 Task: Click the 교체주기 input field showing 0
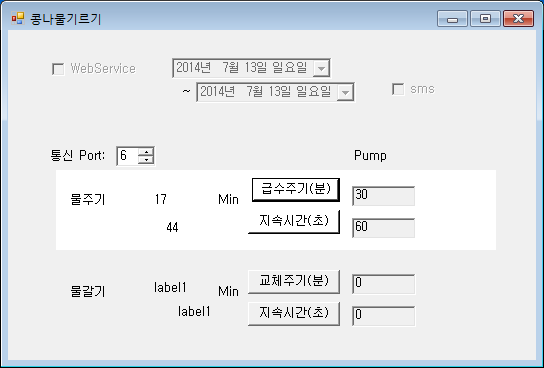[x=383, y=284]
